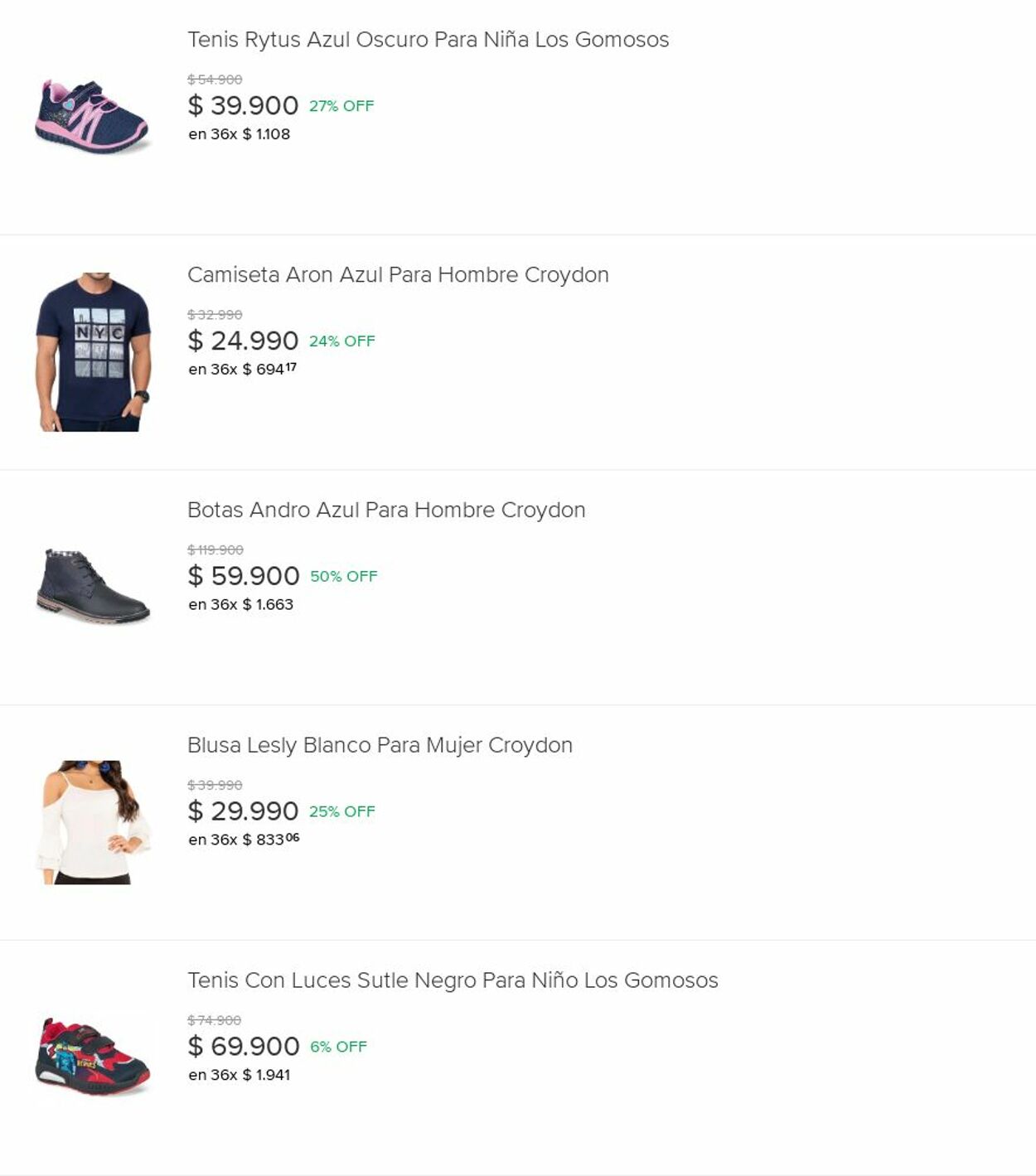
Task: Click the $ 39.900 sneaker price
Action: (243, 106)
